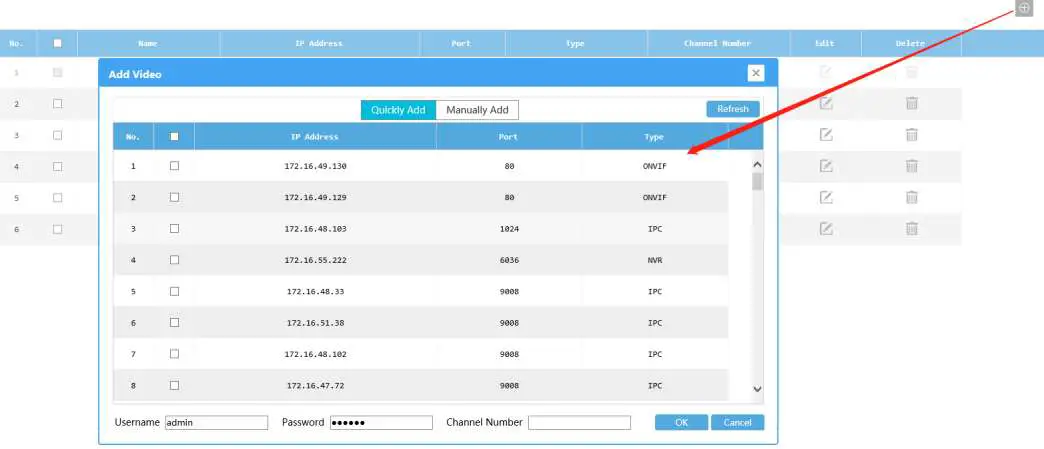Select IP address 172.16.55.222
The width and height of the screenshot is (1044, 449).
(x=316, y=260)
